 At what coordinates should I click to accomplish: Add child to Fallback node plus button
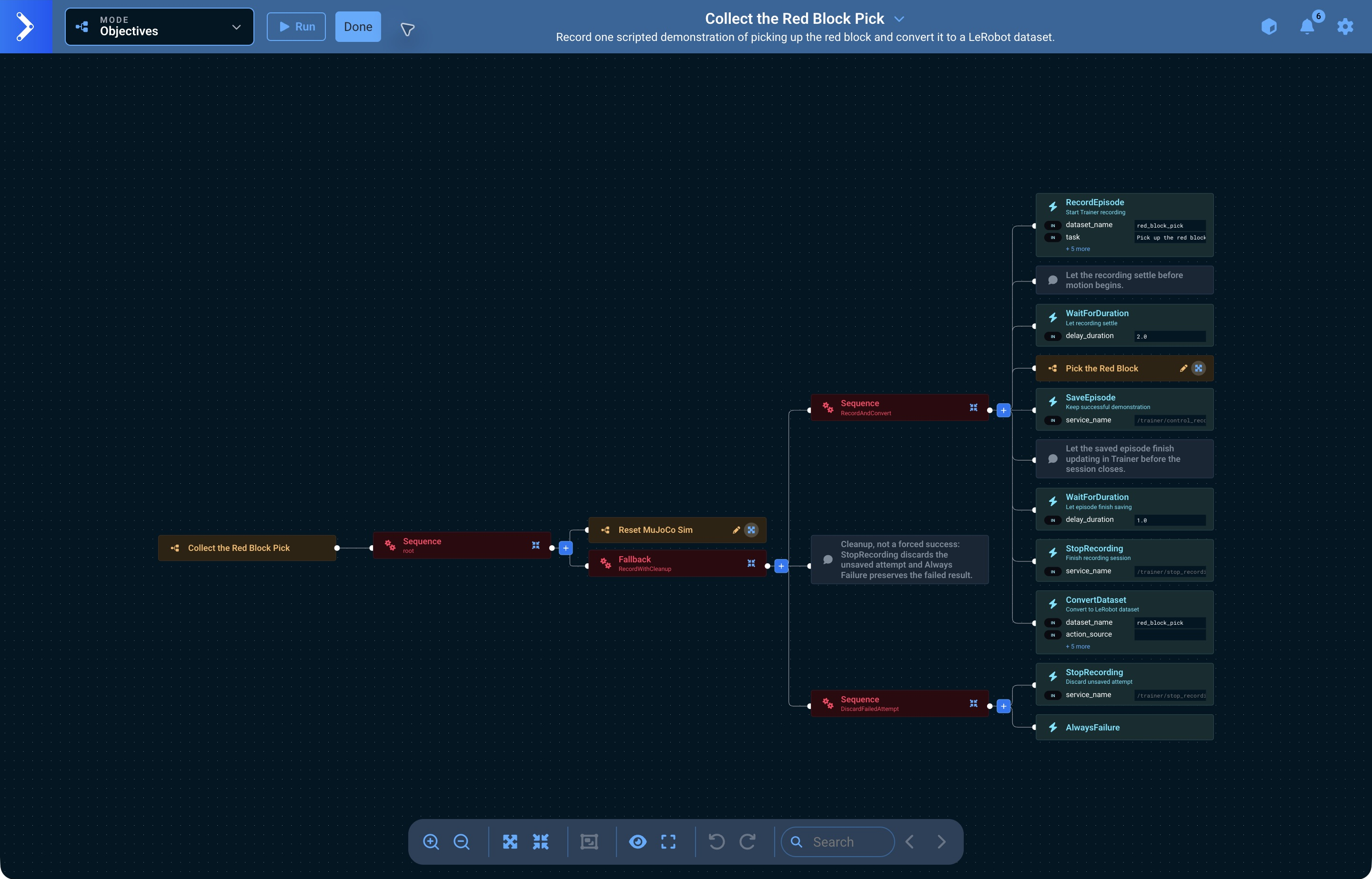(782, 566)
